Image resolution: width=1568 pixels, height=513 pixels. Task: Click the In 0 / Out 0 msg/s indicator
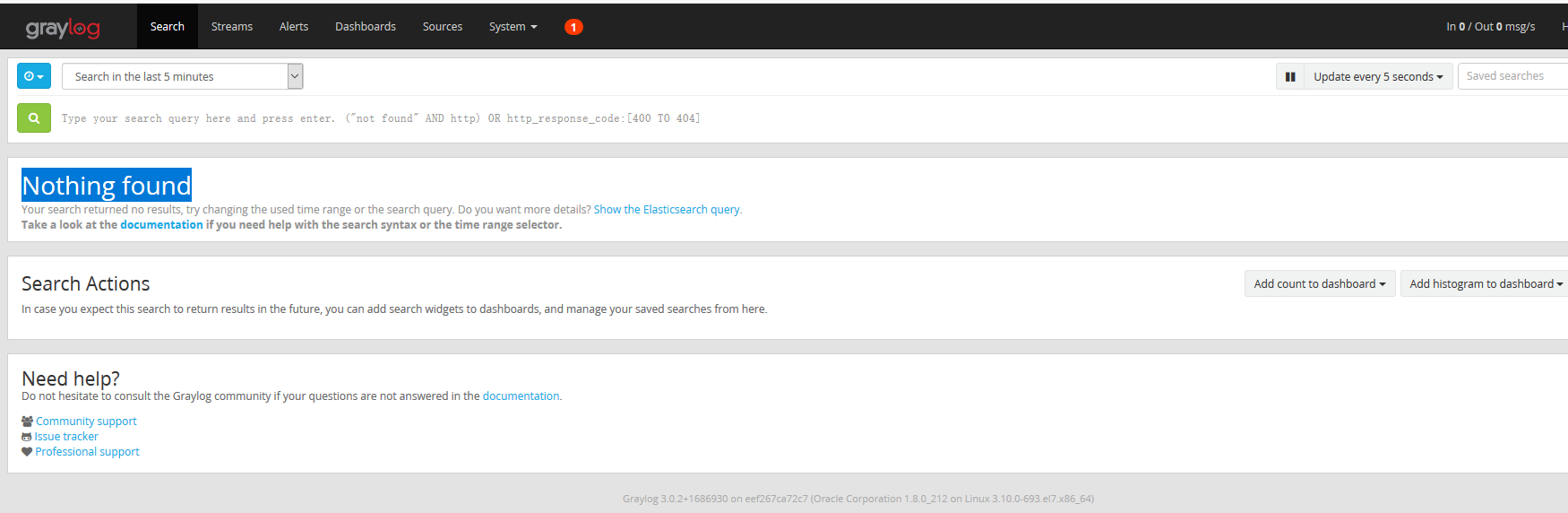coord(1490,26)
